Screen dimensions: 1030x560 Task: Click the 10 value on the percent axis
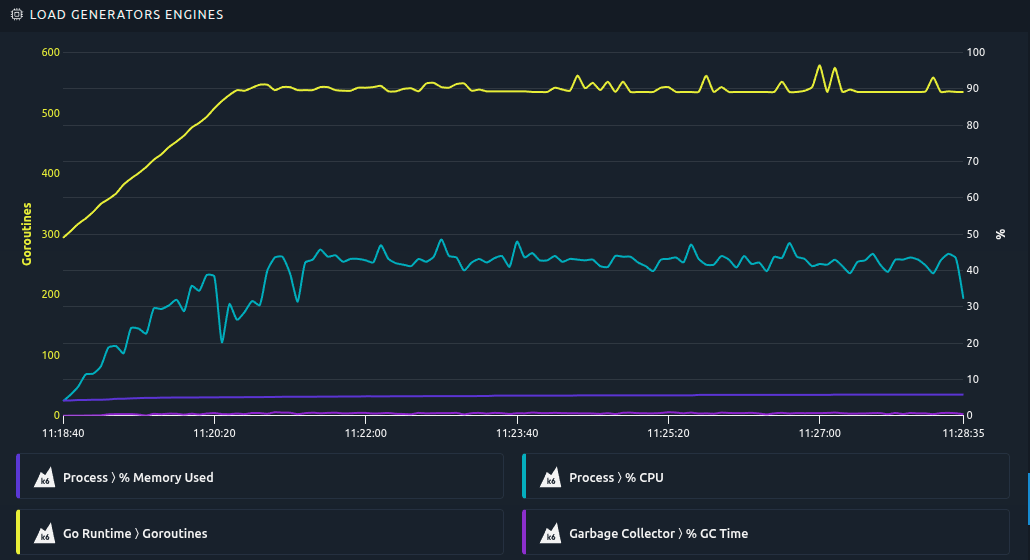[x=972, y=379]
